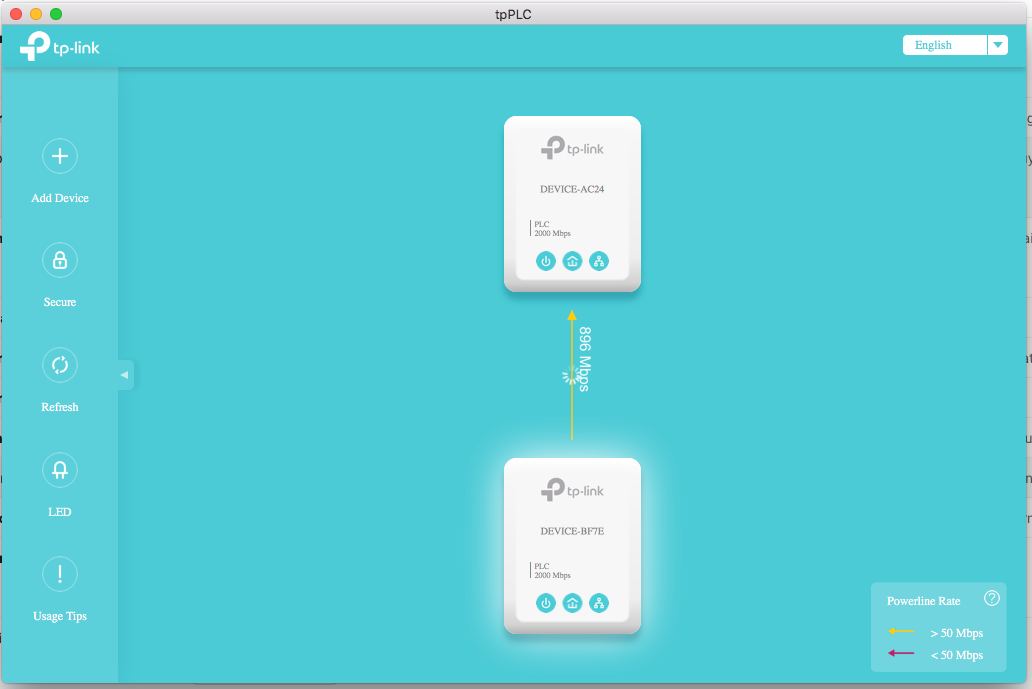Click the Add Device plus icon

(x=60, y=156)
